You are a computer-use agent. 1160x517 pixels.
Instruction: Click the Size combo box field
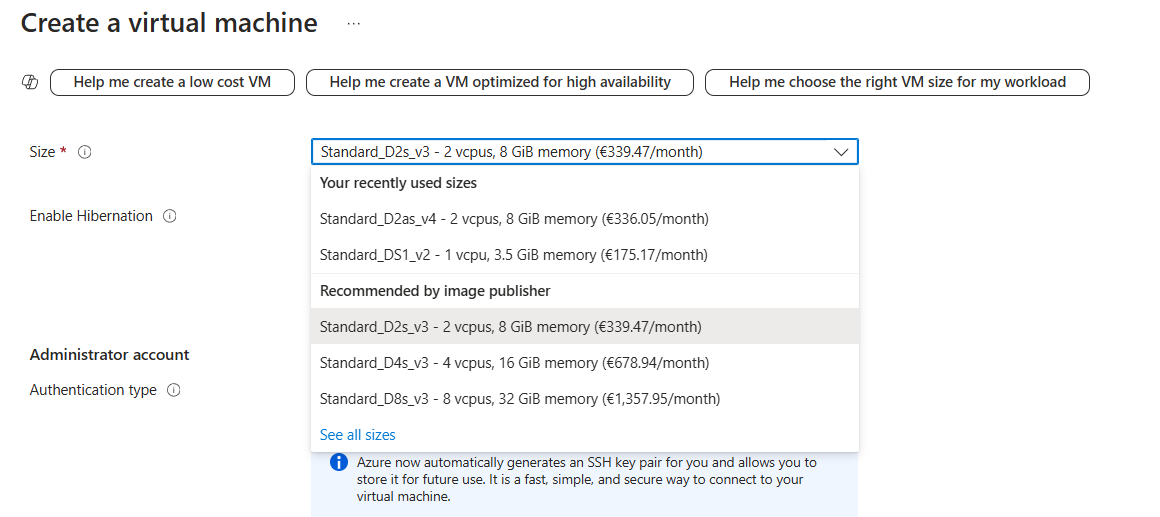[x=570, y=152]
